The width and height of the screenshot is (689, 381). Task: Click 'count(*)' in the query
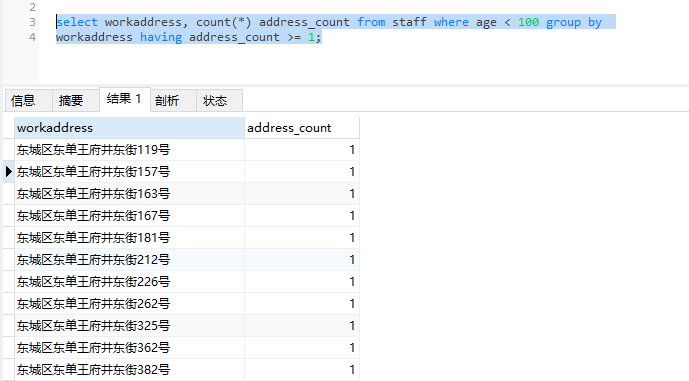tap(224, 22)
